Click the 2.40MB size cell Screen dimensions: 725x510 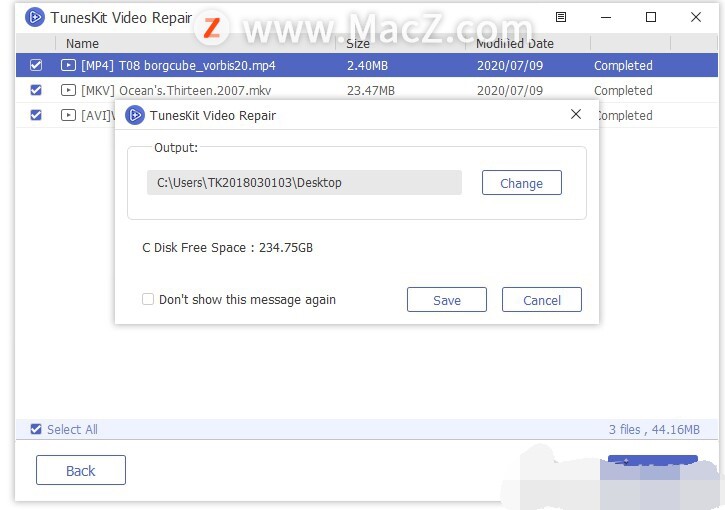click(368, 66)
